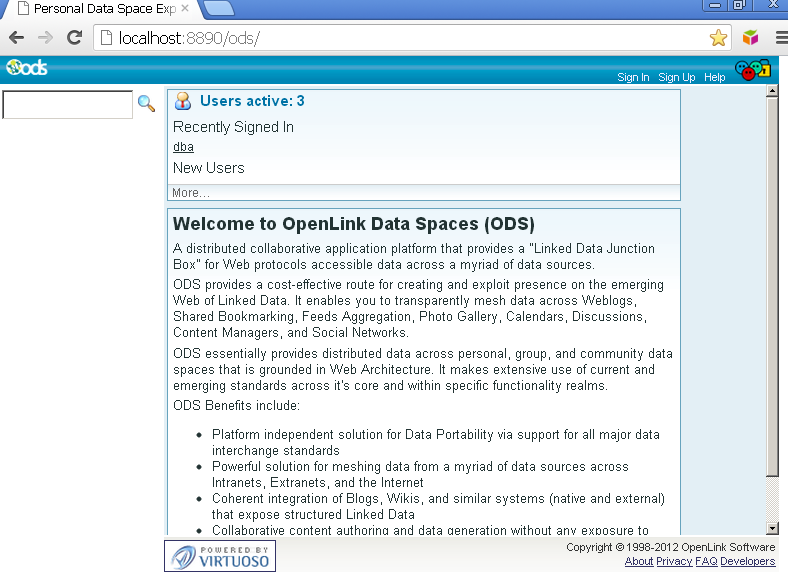Open the About footer link
This screenshot has height=578, width=788.
pos(639,561)
